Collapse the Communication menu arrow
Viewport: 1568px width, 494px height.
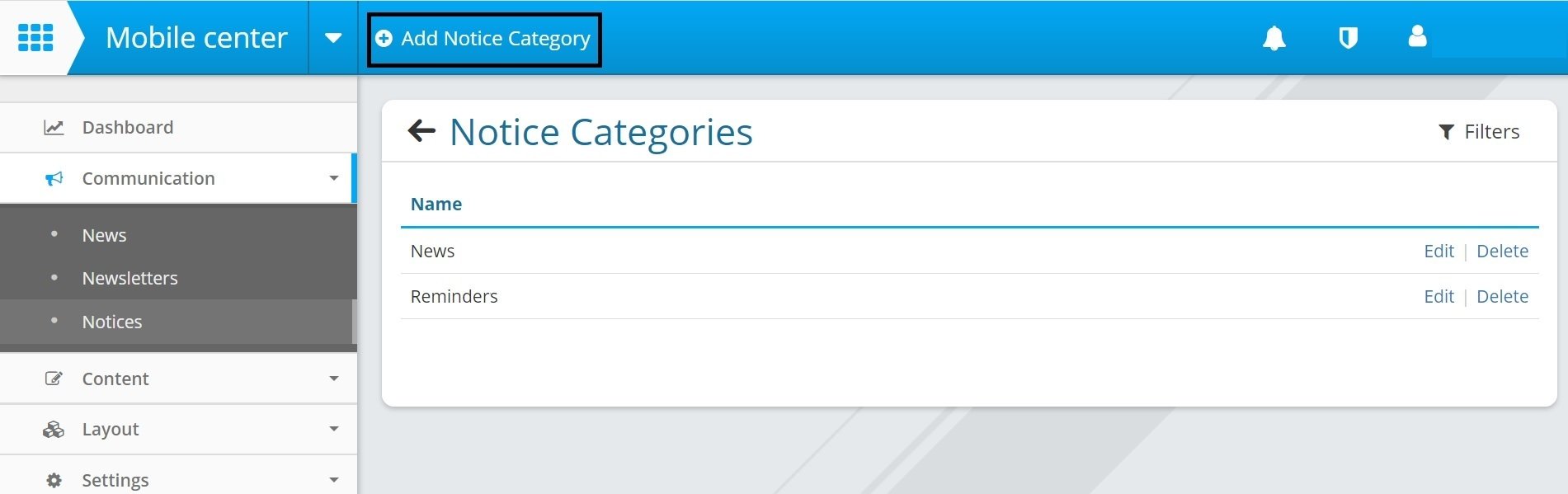[x=334, y=178]
